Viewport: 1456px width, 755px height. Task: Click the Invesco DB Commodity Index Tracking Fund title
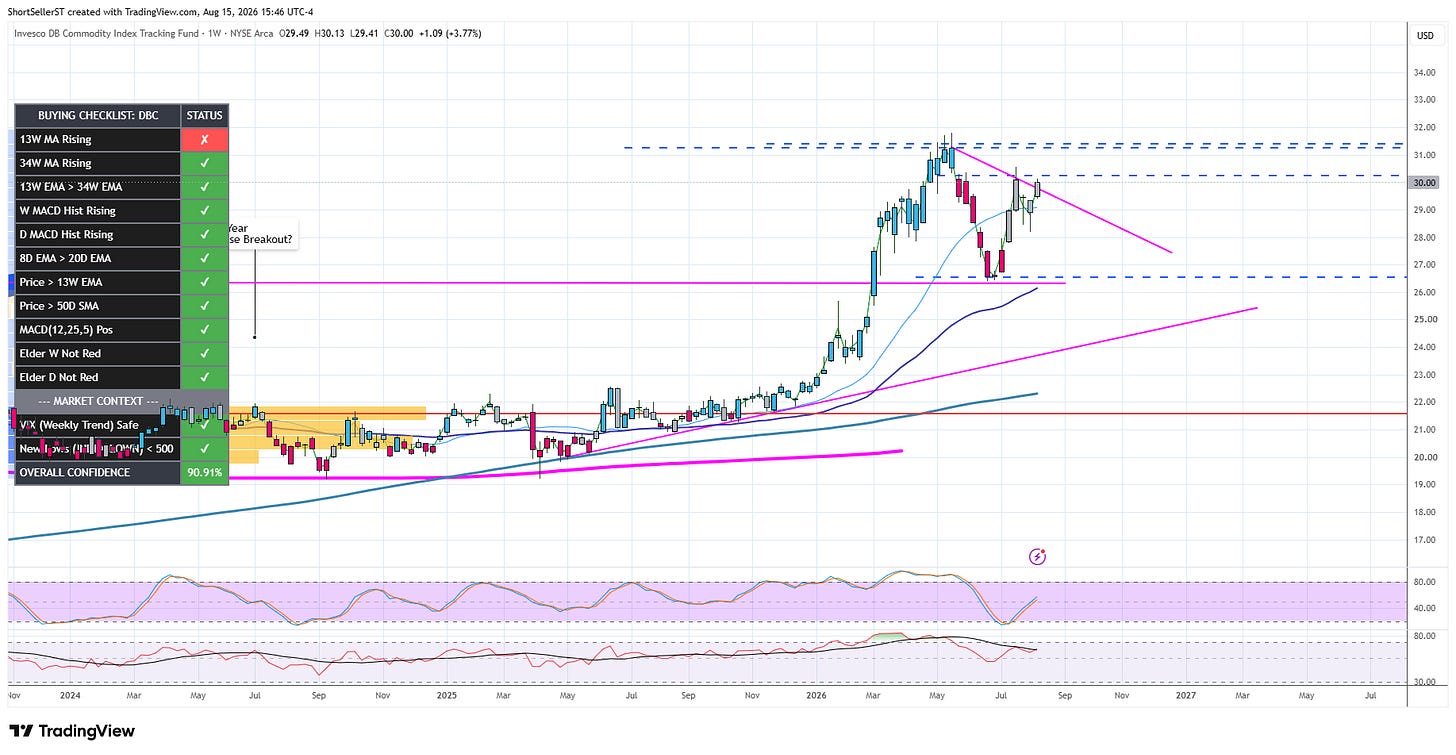coord(108,34)
